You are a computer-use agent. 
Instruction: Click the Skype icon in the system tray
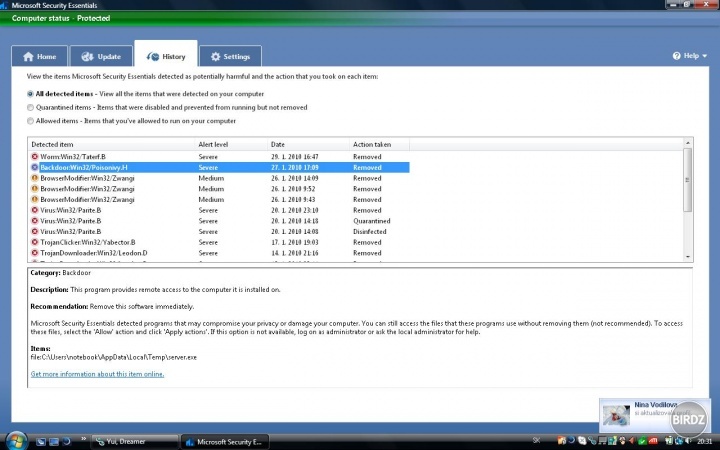click(582, 441)
